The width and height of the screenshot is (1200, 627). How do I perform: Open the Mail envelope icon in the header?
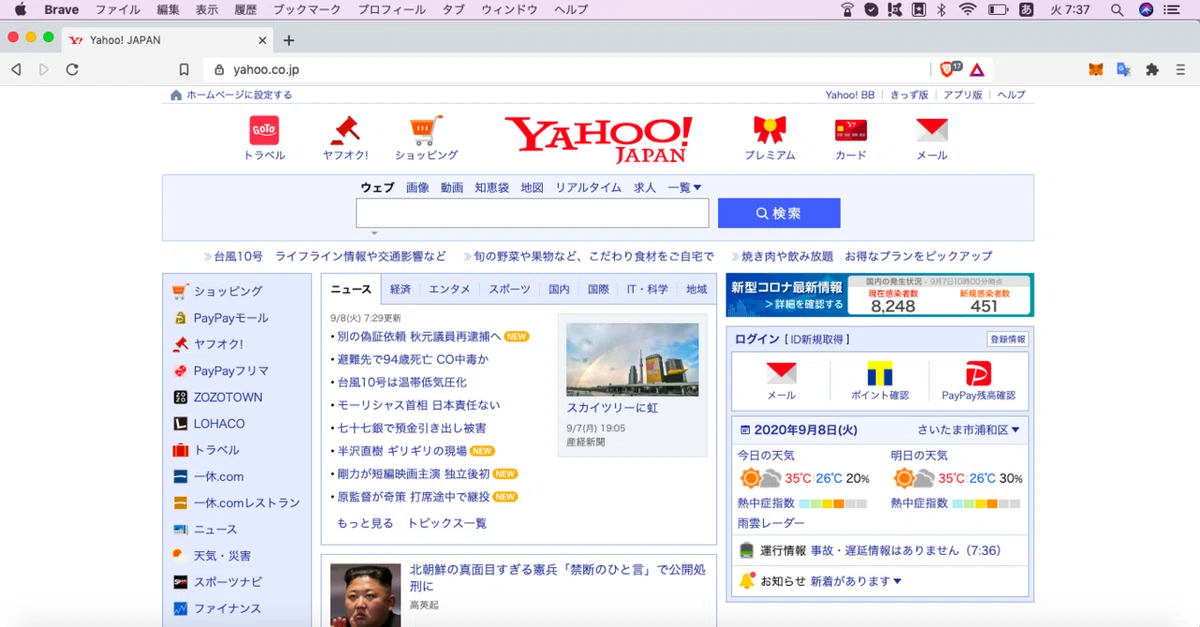point(932,130)
